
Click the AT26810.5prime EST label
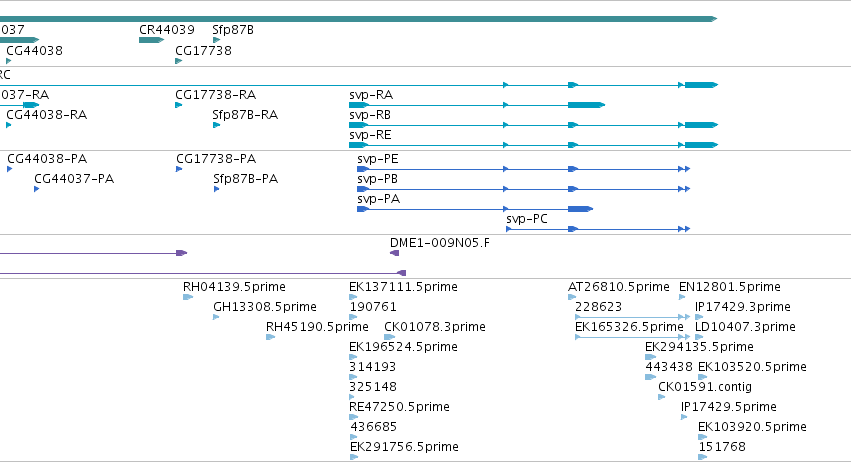[x=619, y=287]
